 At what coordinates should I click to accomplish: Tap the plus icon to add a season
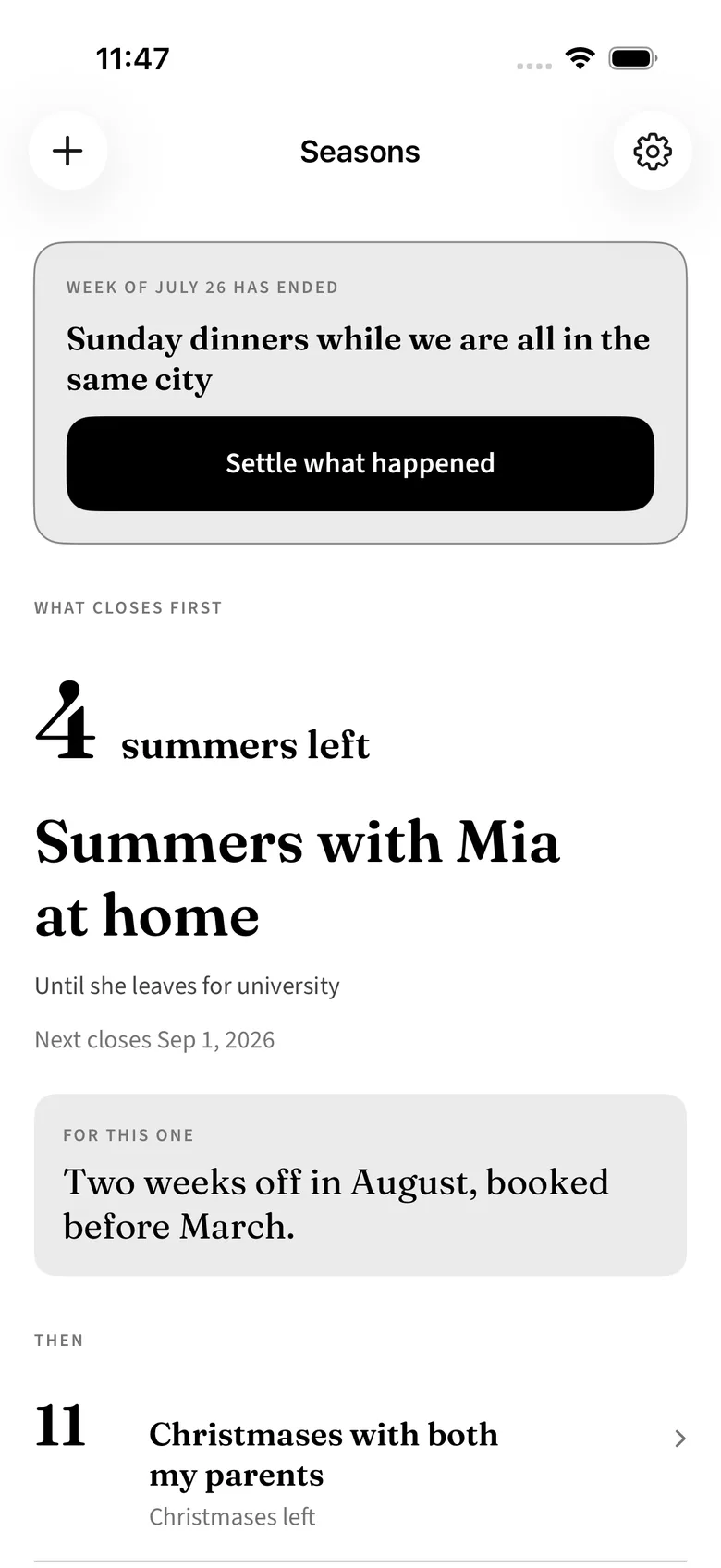(x=67, y=151)
